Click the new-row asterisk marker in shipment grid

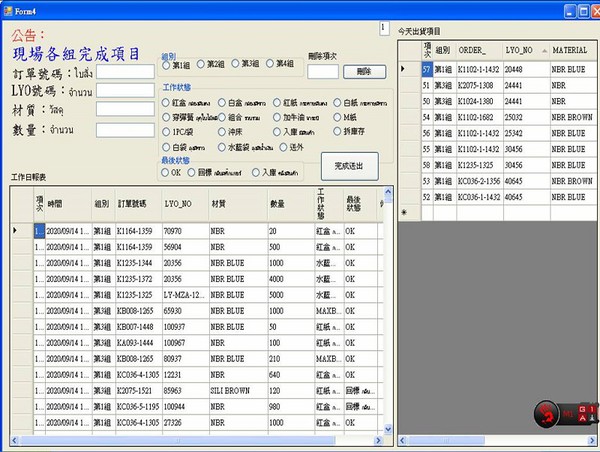[404, 213]
